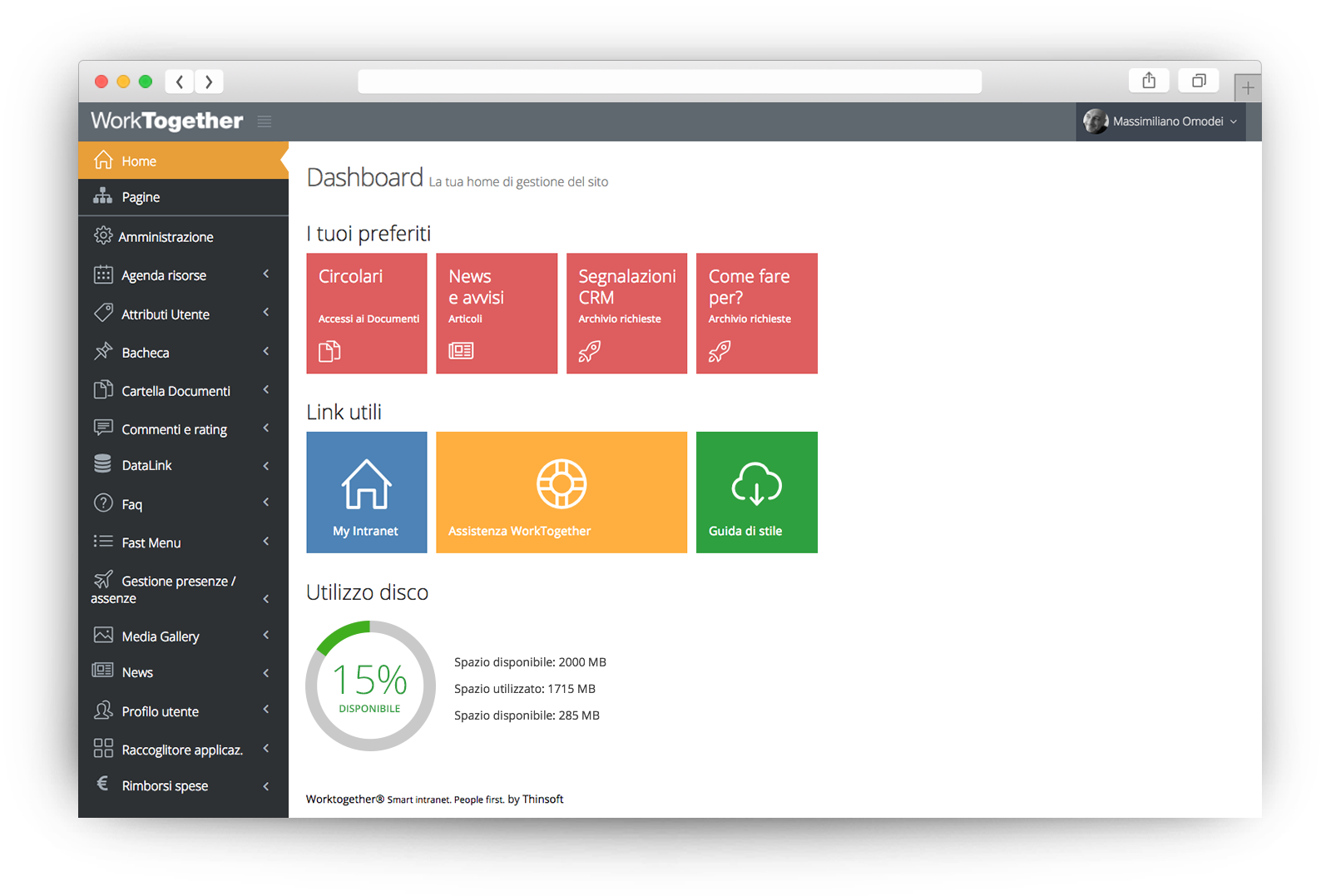Click the Pagine sitemap icon
This screenshot has width=1326, height=896.
tap(102, 196)
